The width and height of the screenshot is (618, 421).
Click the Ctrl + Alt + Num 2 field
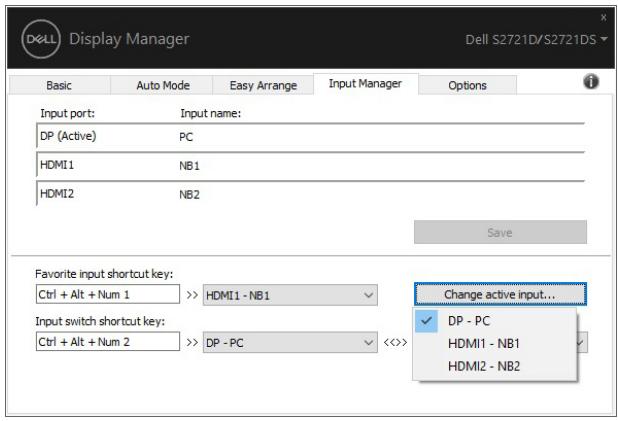click(108, 342)
